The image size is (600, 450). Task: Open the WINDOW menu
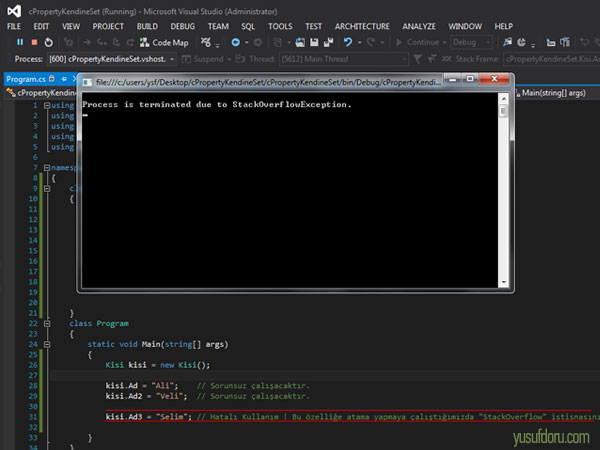tap(465, 26)
